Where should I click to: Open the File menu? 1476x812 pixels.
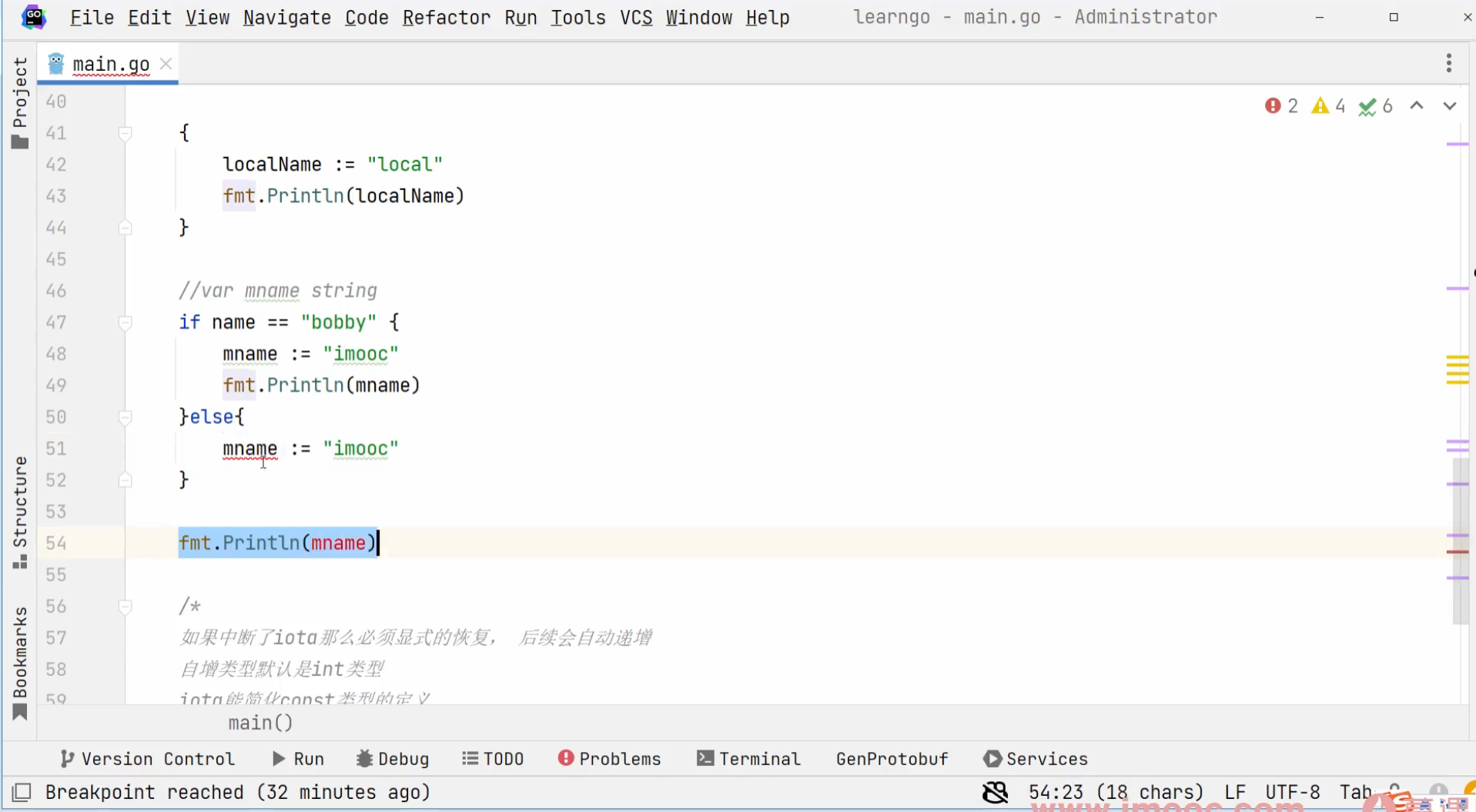point(92,17)
